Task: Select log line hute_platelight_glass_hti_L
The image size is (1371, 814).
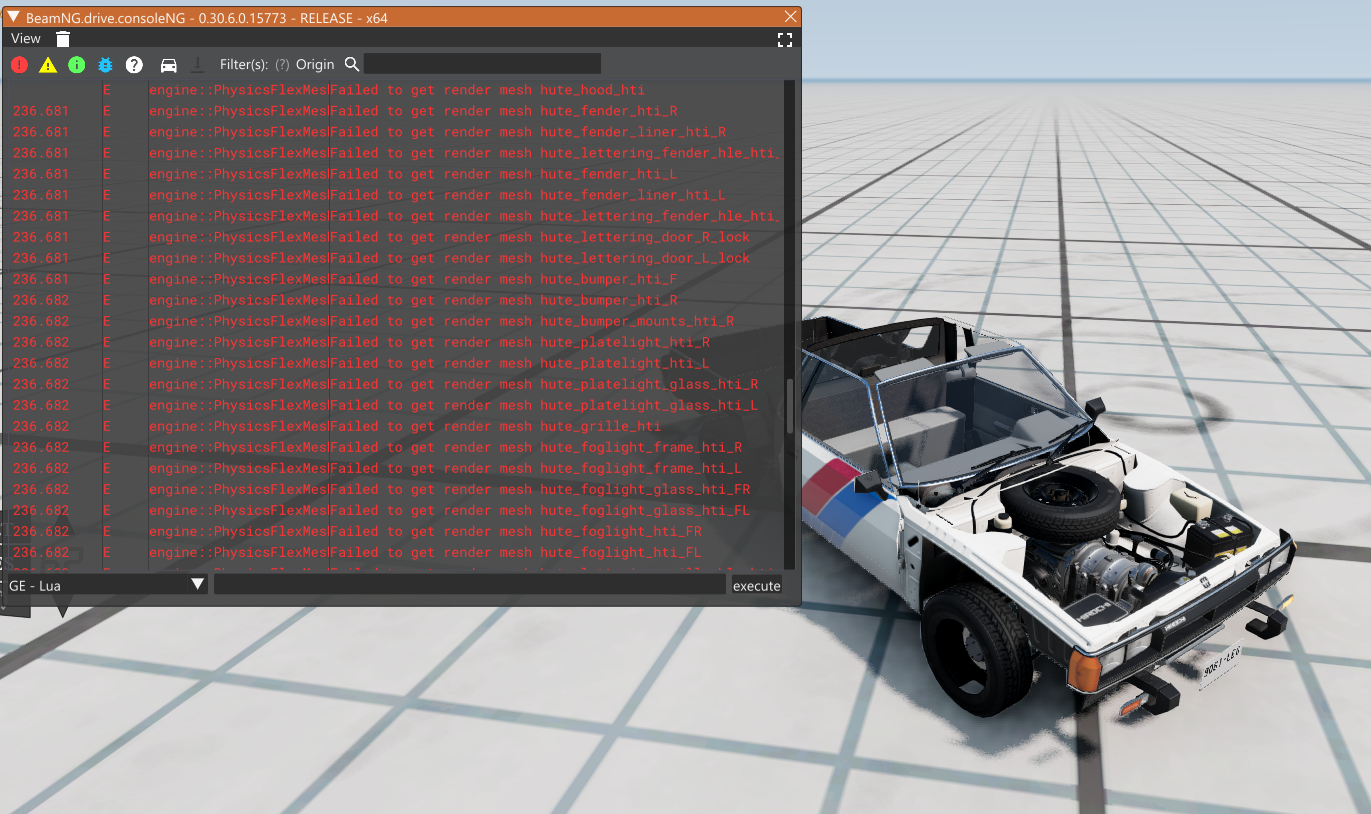Action: coord(395,405)
